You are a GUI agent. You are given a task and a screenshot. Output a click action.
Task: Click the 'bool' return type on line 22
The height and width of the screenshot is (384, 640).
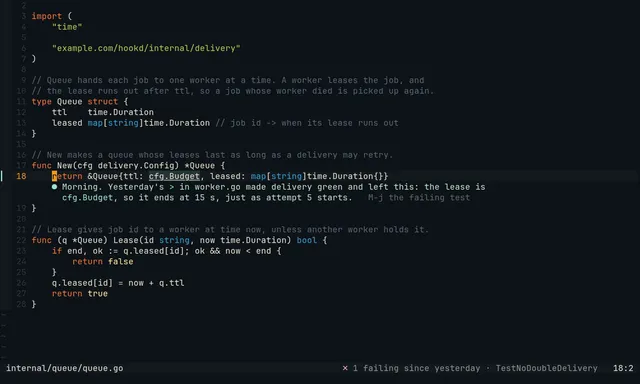(x=307, y=240)
